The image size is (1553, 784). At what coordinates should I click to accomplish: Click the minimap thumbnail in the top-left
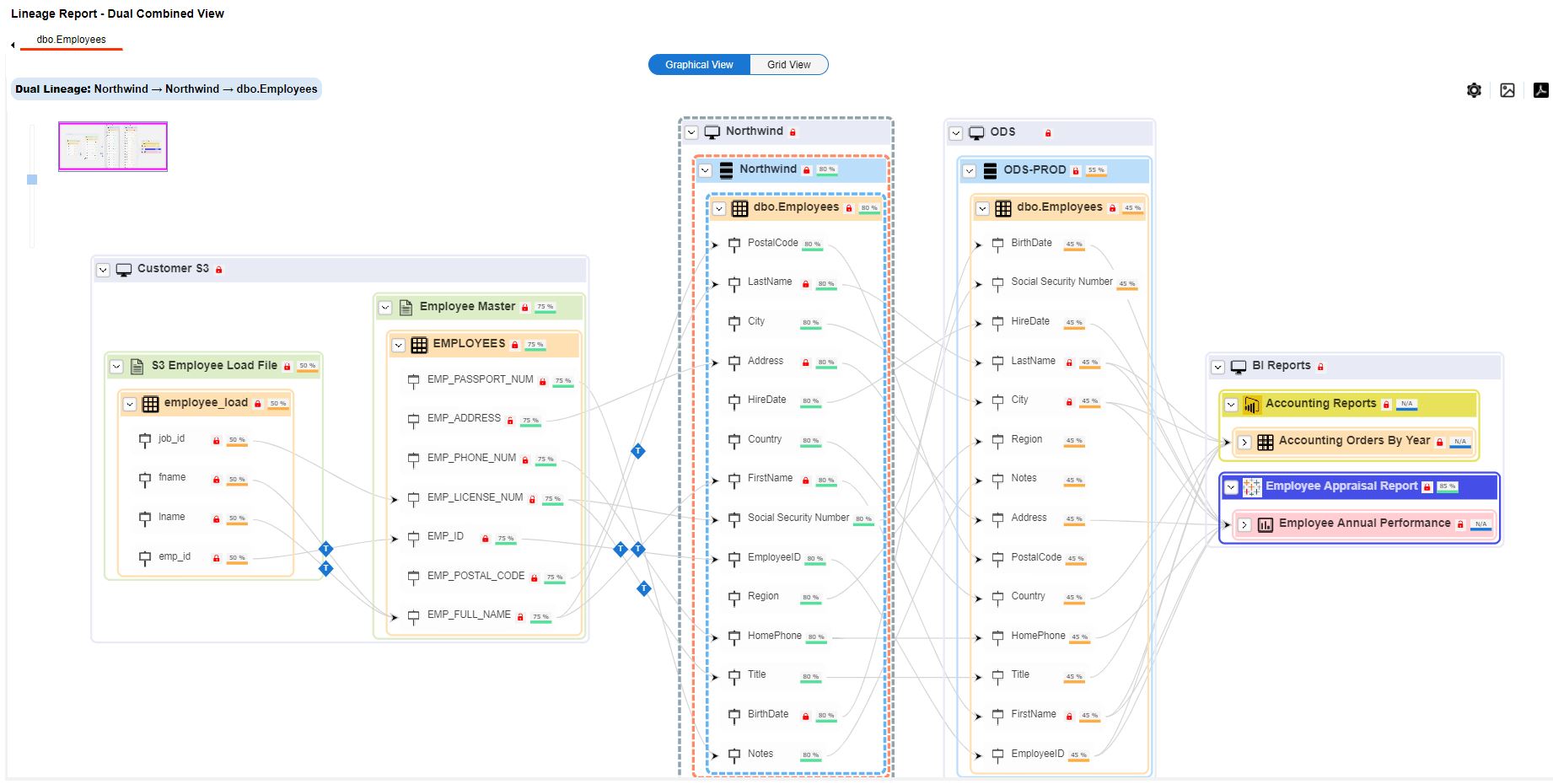tap(112, 145)
